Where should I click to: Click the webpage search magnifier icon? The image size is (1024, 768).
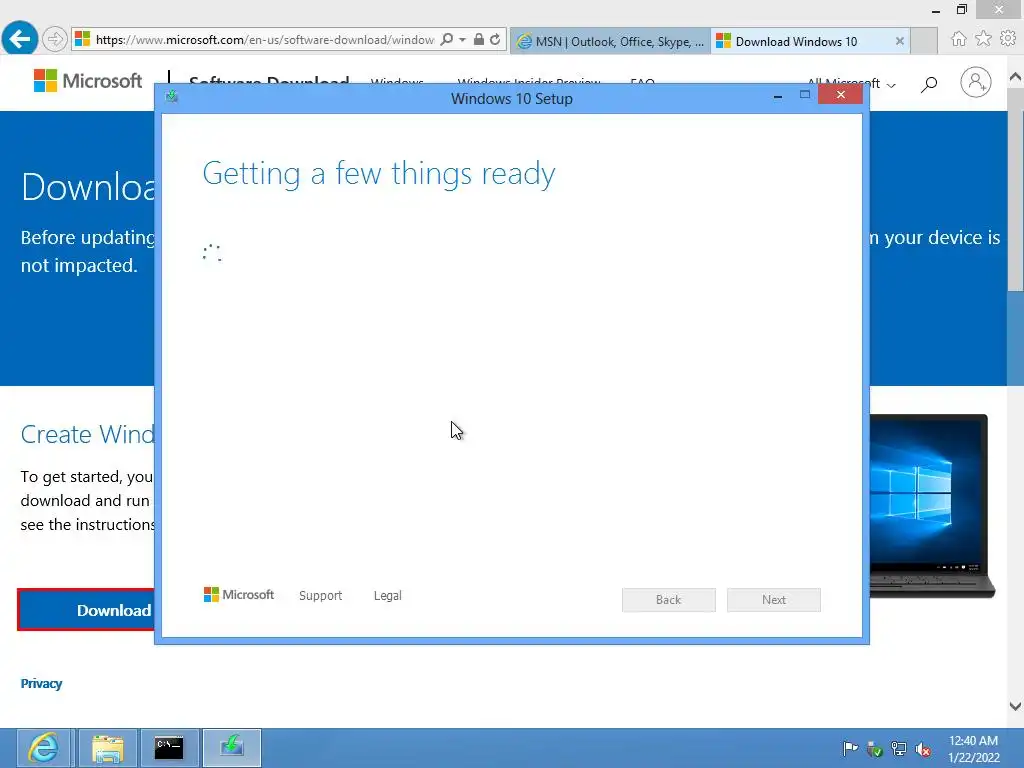929,84
